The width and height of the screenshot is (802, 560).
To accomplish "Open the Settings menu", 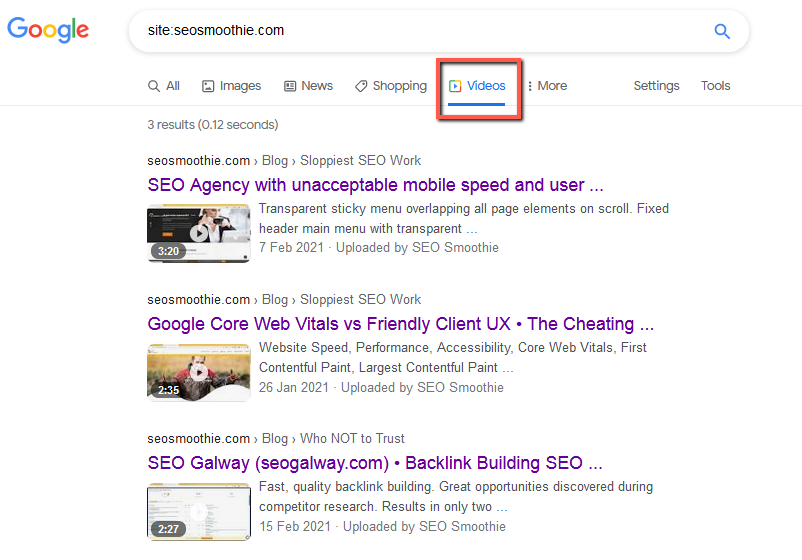I will point(656,86).
